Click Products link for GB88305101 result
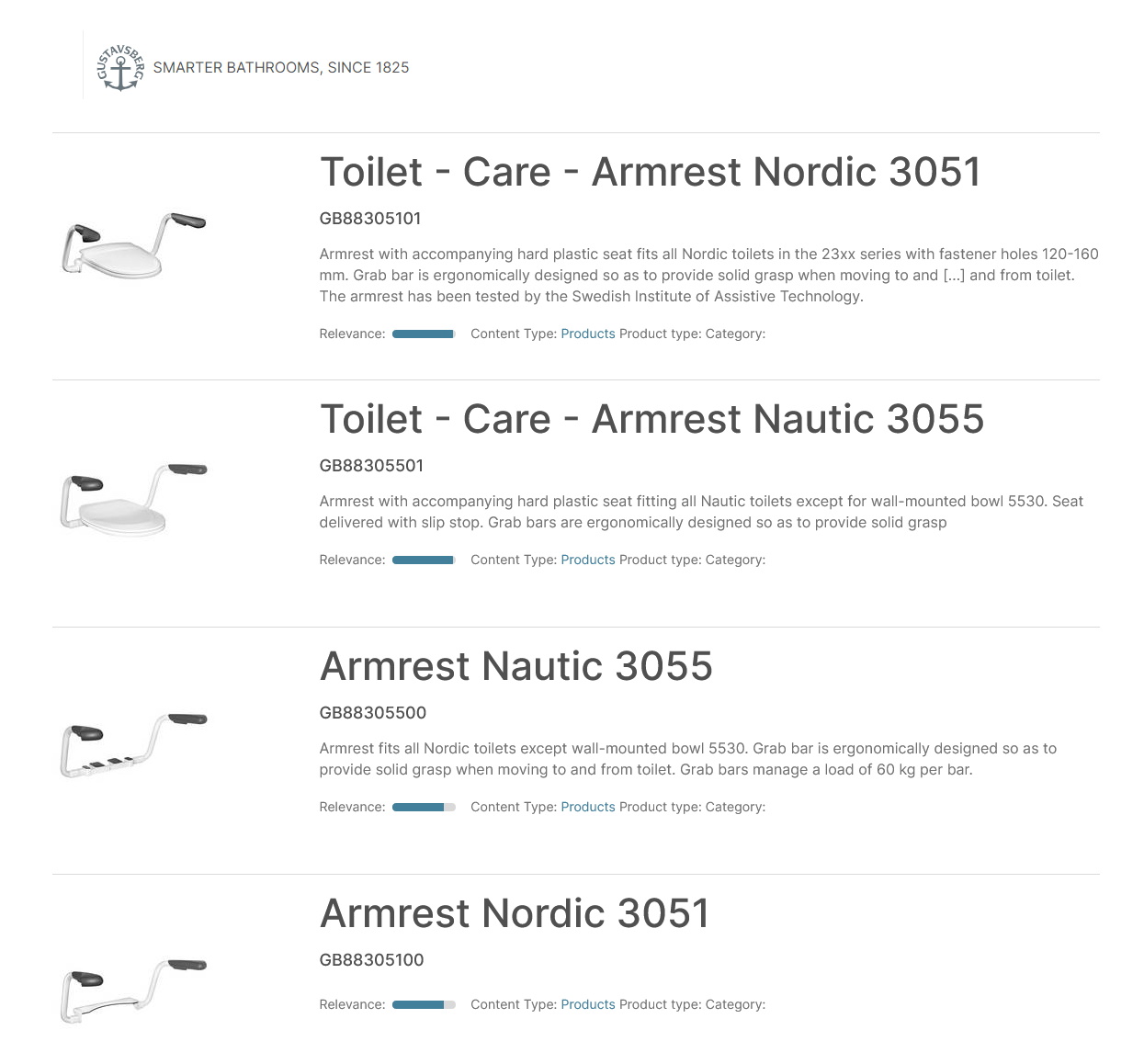 pos(587,334)
